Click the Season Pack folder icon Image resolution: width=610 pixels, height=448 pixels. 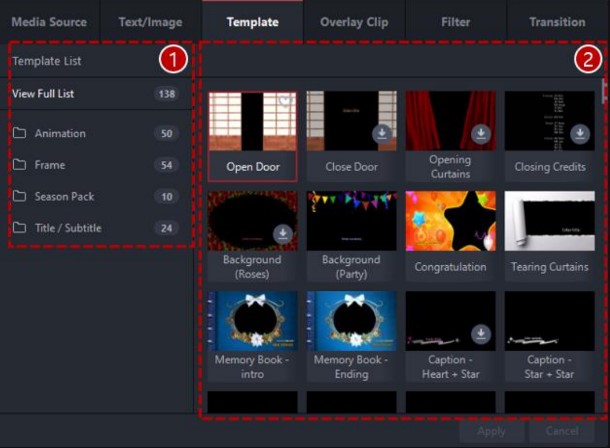(x=20, y=197)
